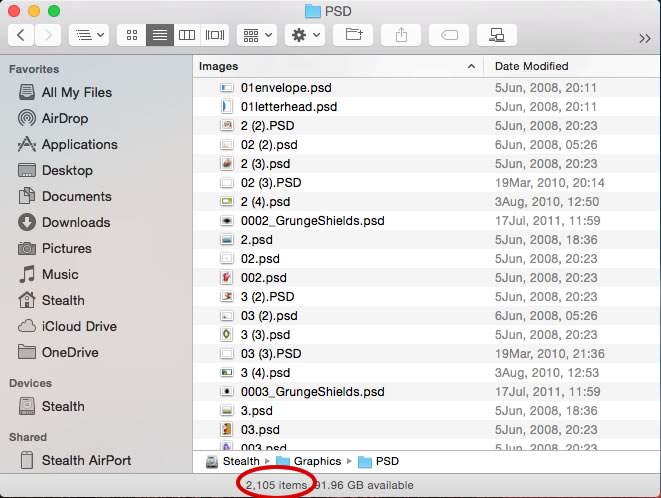This screenshot has height=498, width=661.
Task: Switch to list view
Action: point(160,35)
